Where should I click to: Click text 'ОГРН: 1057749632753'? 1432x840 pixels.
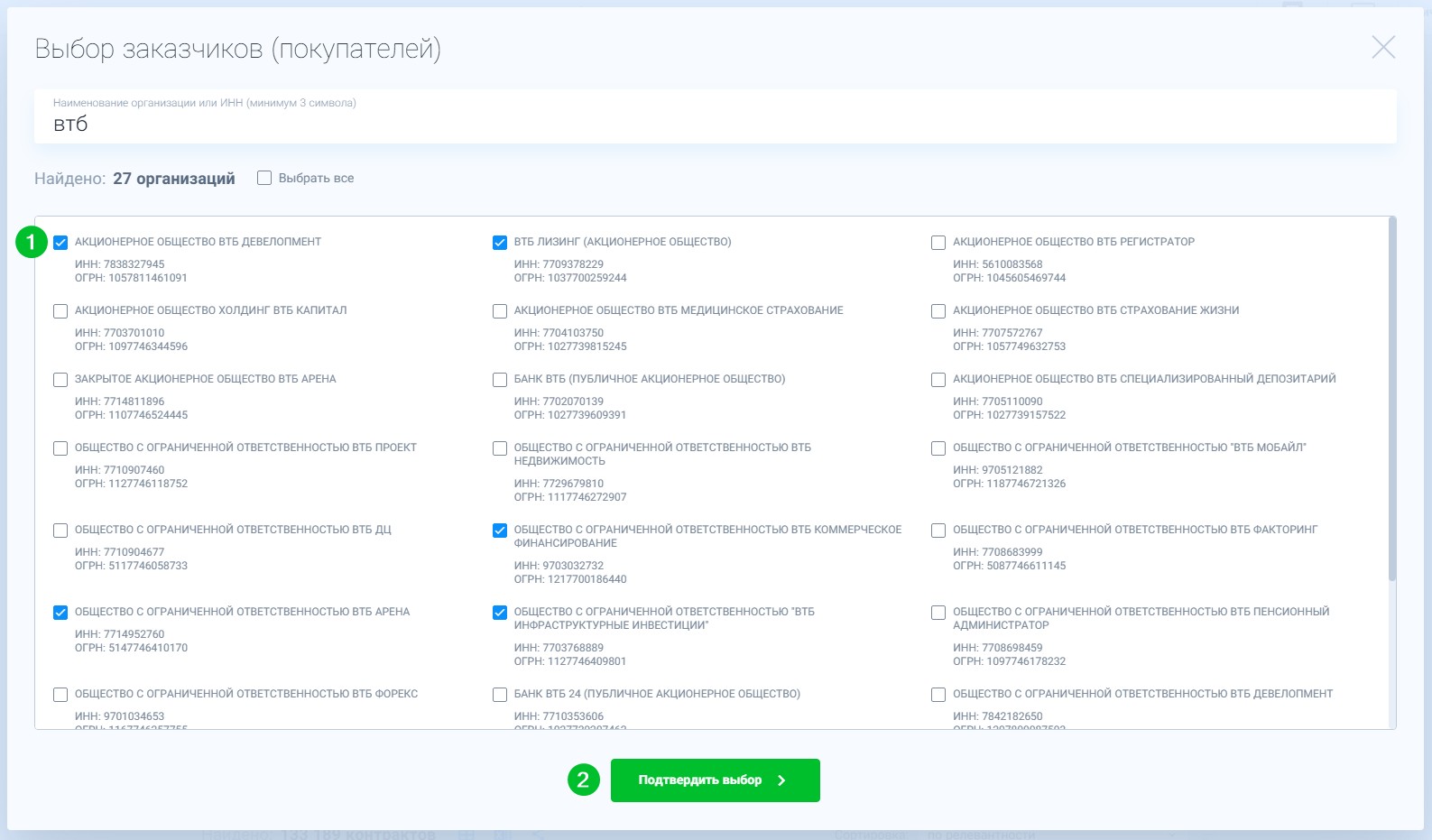click(x=1010, y=346)
